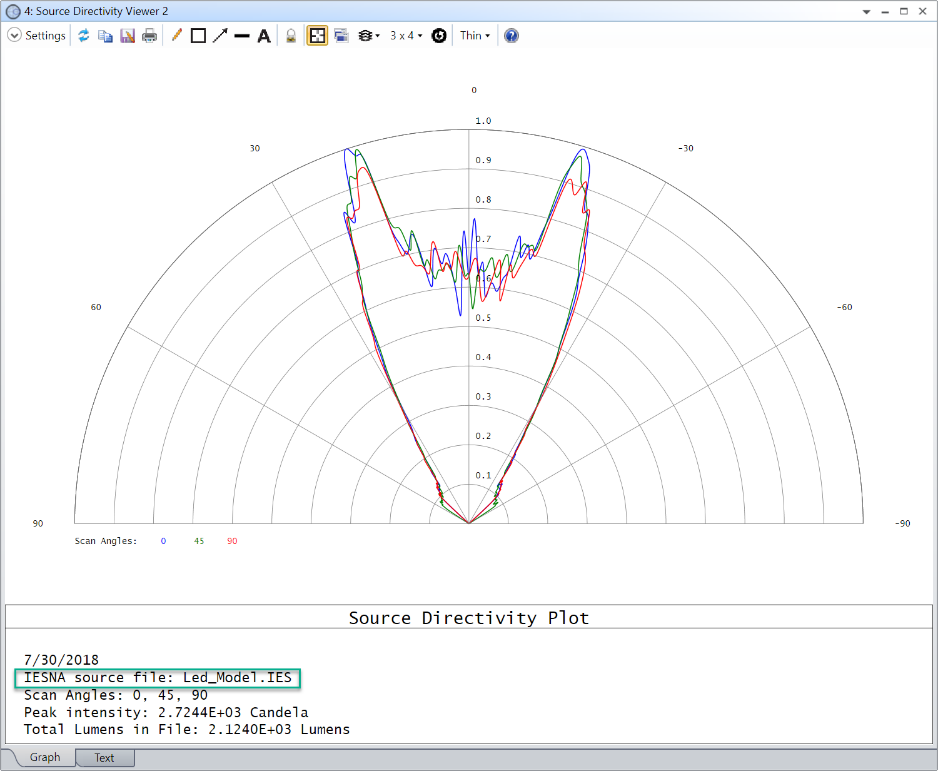
Task: Select the Pencil annotation tool
Action: pyautogui.click(x=175, y=35)
